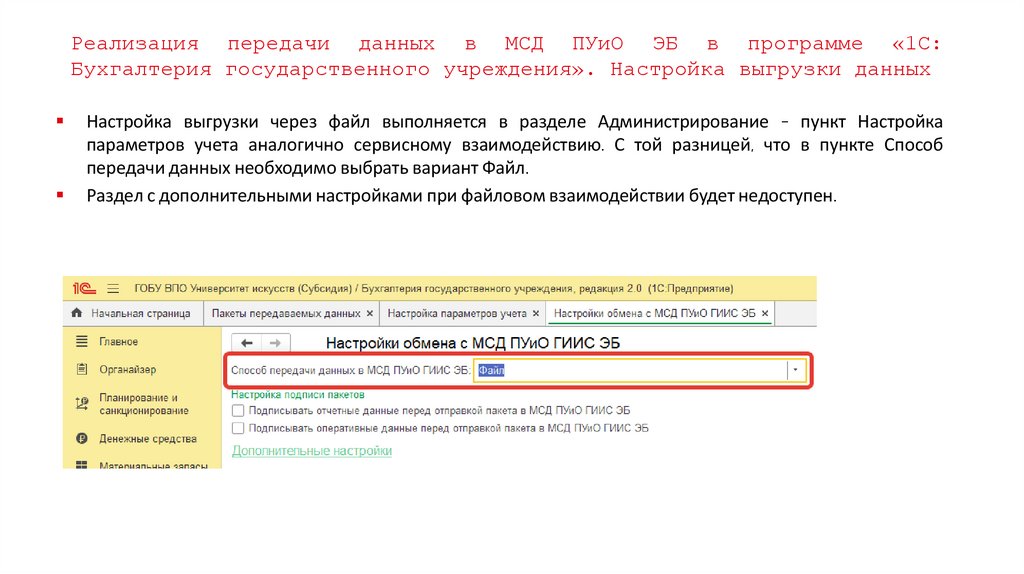Click the 1C logo icon
The width and height of the screenshot is (1024, 574).
click(84, 289)
